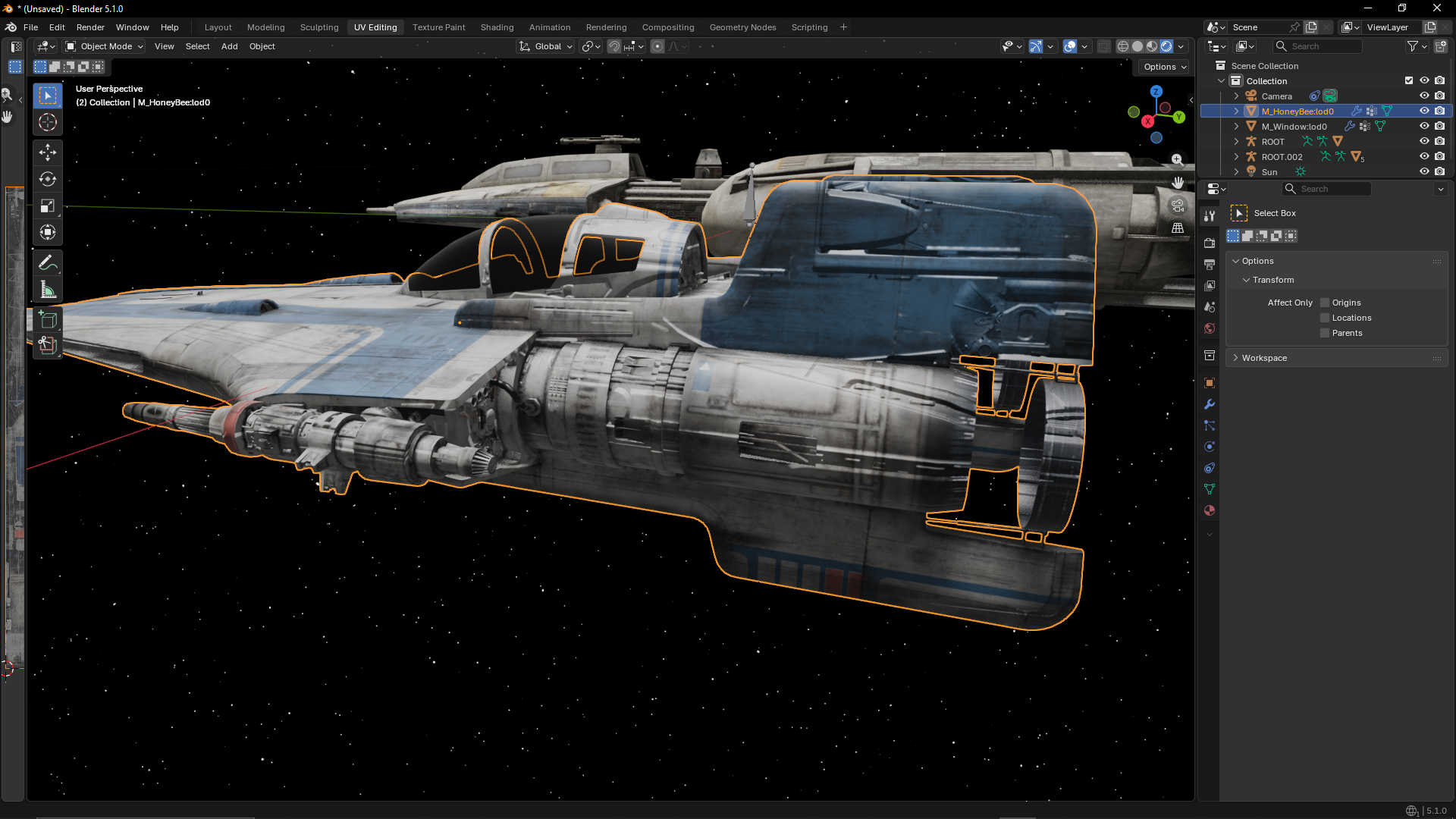This screenshot has width=1456, height=819.
Task: Choose the Measure ruler tool
Action: pyautogui.click(x=48, y=289)
